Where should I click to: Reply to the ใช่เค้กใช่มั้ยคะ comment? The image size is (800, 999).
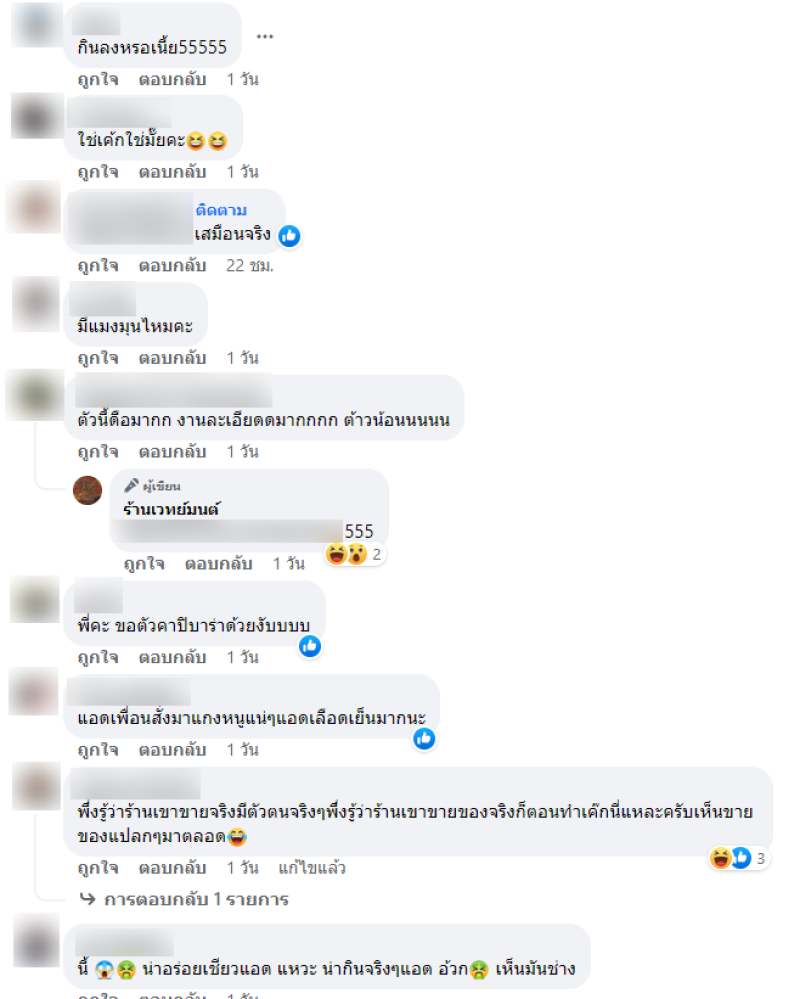point(173,171)
